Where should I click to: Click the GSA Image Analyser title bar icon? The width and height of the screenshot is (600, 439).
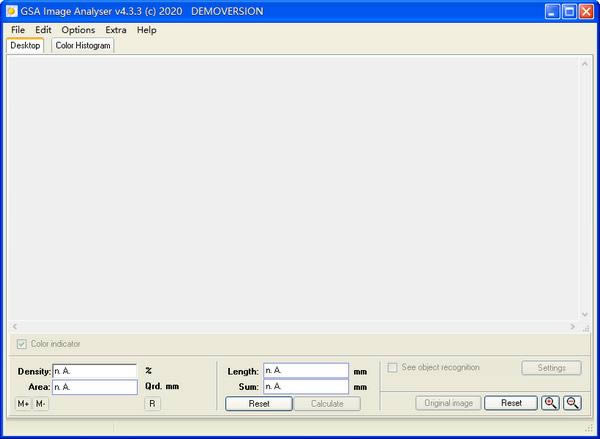pos(11,11)
